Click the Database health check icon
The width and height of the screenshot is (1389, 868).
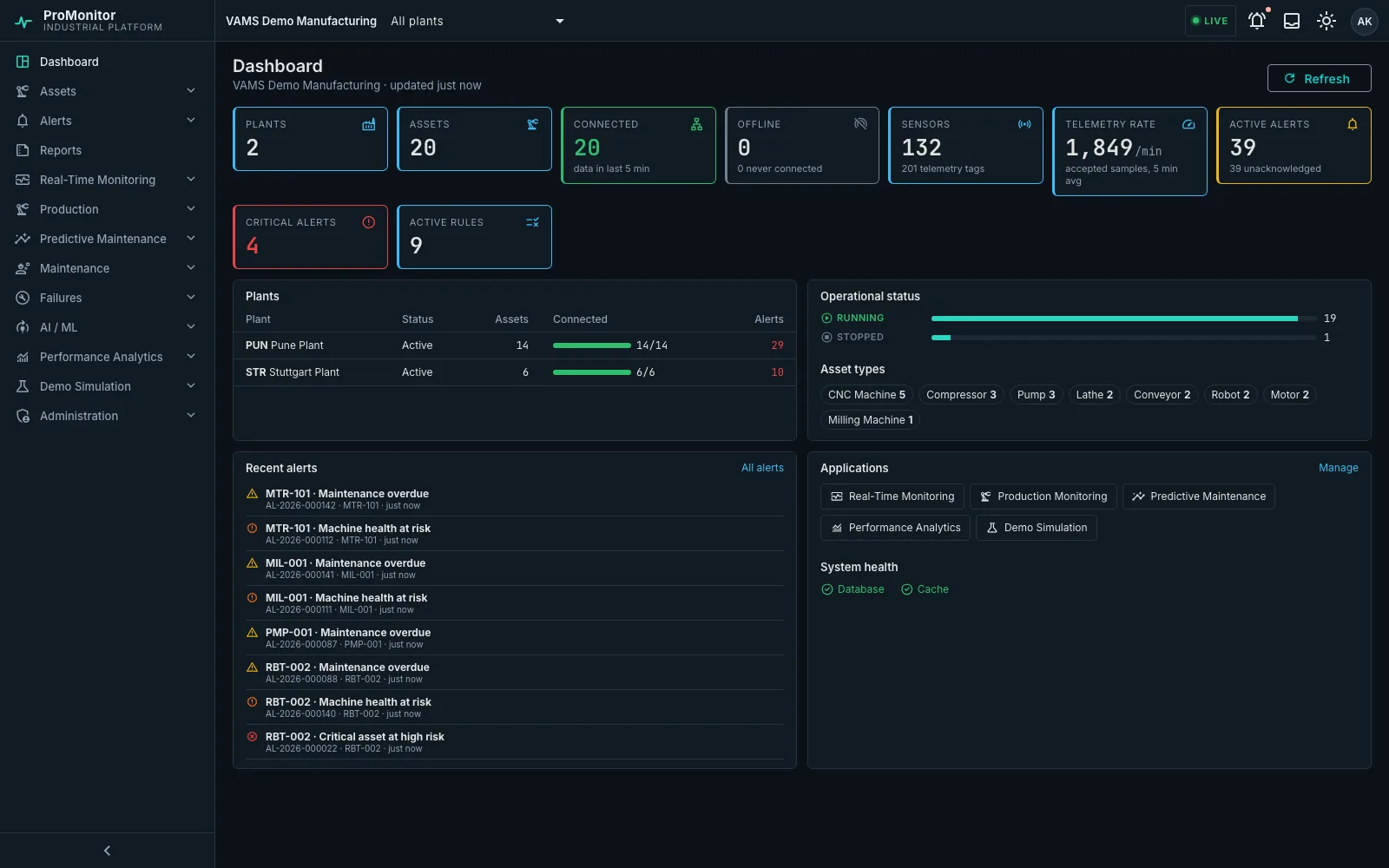point(827,589)
